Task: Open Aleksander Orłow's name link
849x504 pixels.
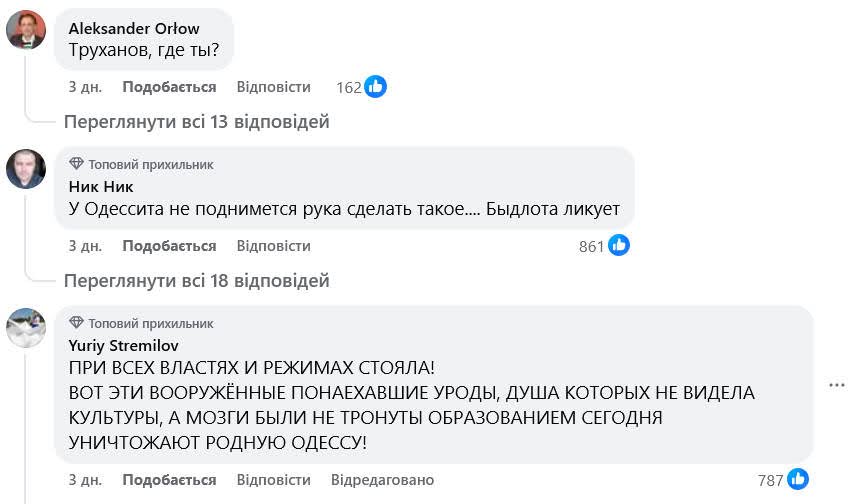Action: 133,28
